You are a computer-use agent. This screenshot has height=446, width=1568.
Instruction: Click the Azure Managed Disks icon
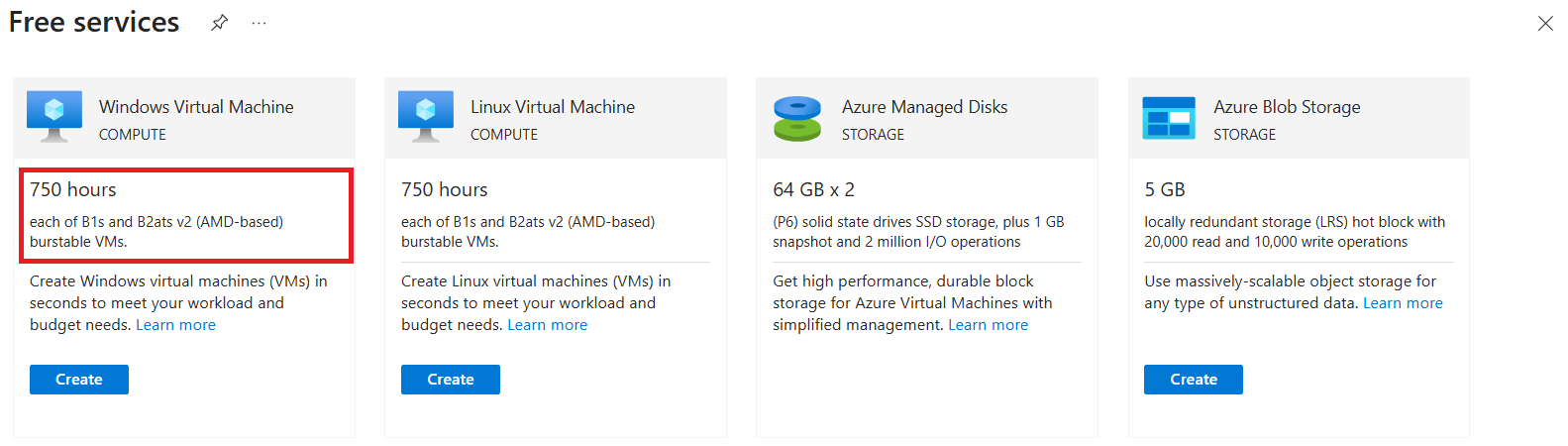[x=797, y=119]
